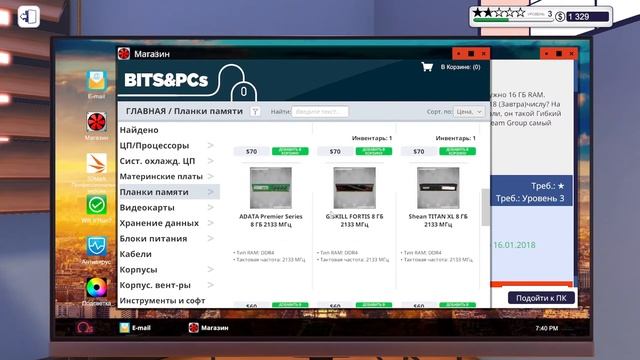Select Хранение данных category

tap(159, 223)
